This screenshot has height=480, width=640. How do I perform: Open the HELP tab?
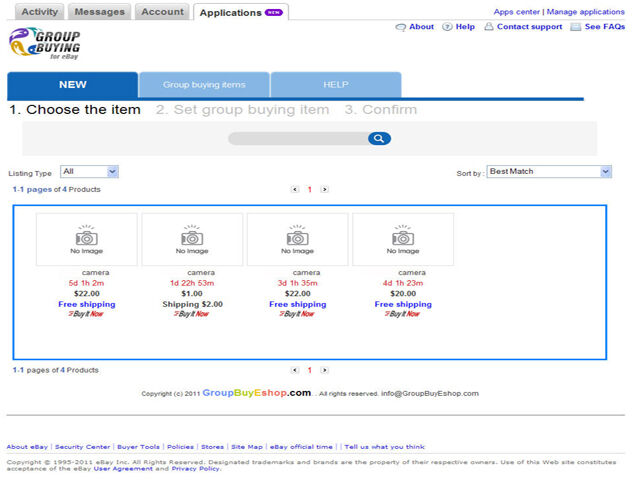[336, 85]
